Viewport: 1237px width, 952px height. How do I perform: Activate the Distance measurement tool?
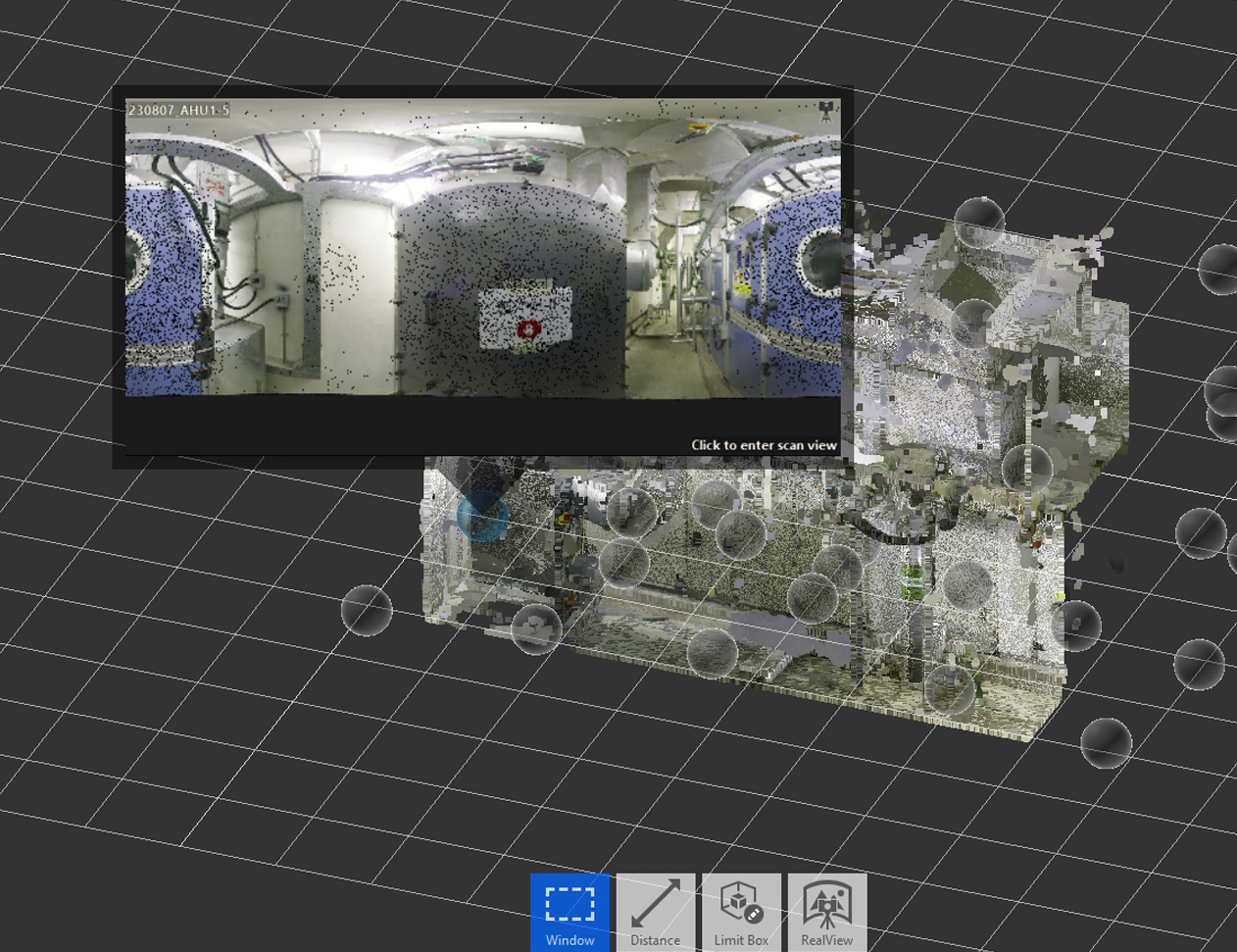(655, 912)
